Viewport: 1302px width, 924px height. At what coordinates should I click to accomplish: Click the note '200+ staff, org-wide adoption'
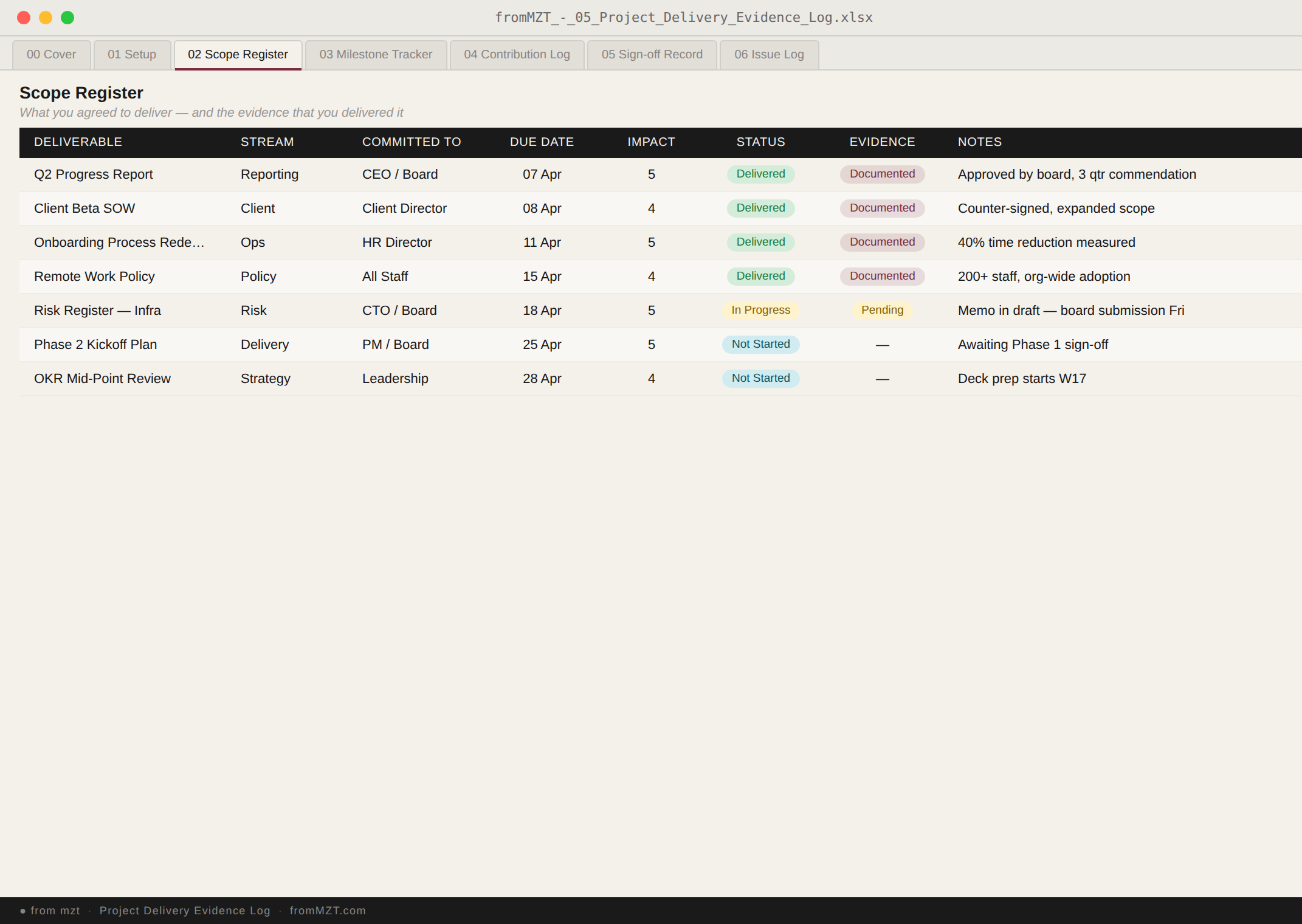click(x=1044, y=277)
